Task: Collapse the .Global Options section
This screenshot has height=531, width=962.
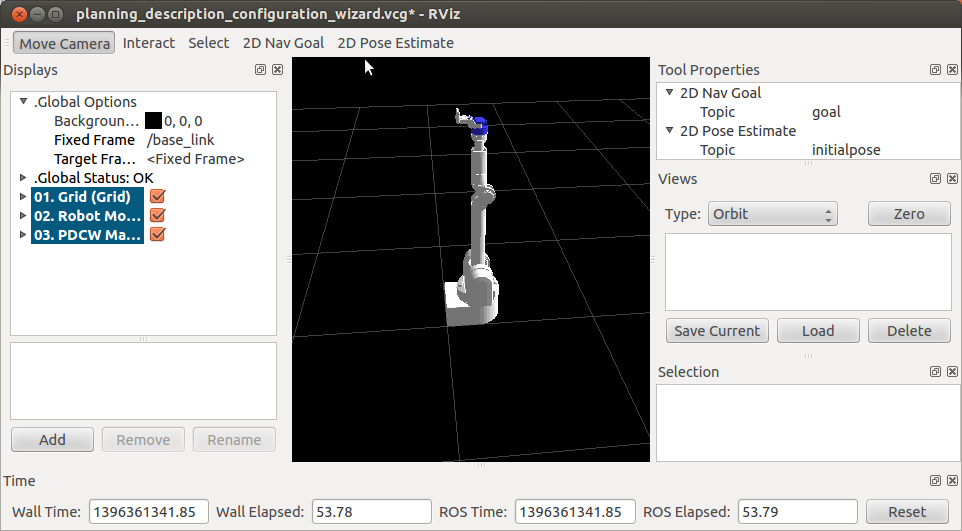Action: (x=24, y=102)
